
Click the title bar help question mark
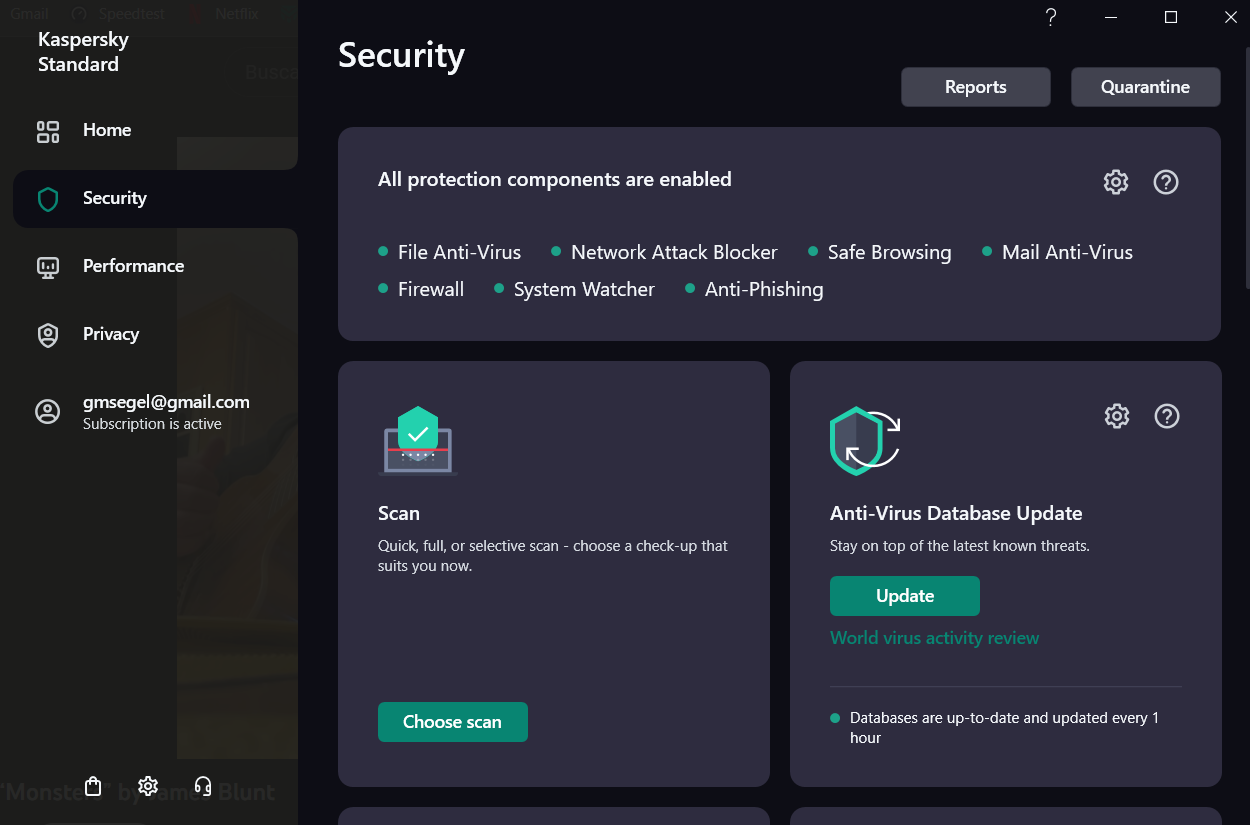point(1051,17)
